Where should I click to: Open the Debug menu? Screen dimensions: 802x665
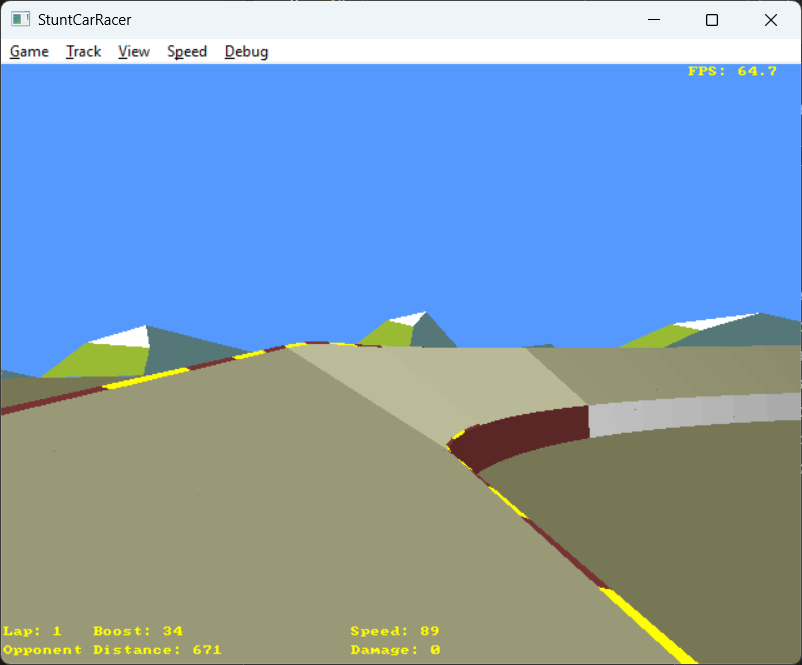pyautogui.click(x=247, y=52)
